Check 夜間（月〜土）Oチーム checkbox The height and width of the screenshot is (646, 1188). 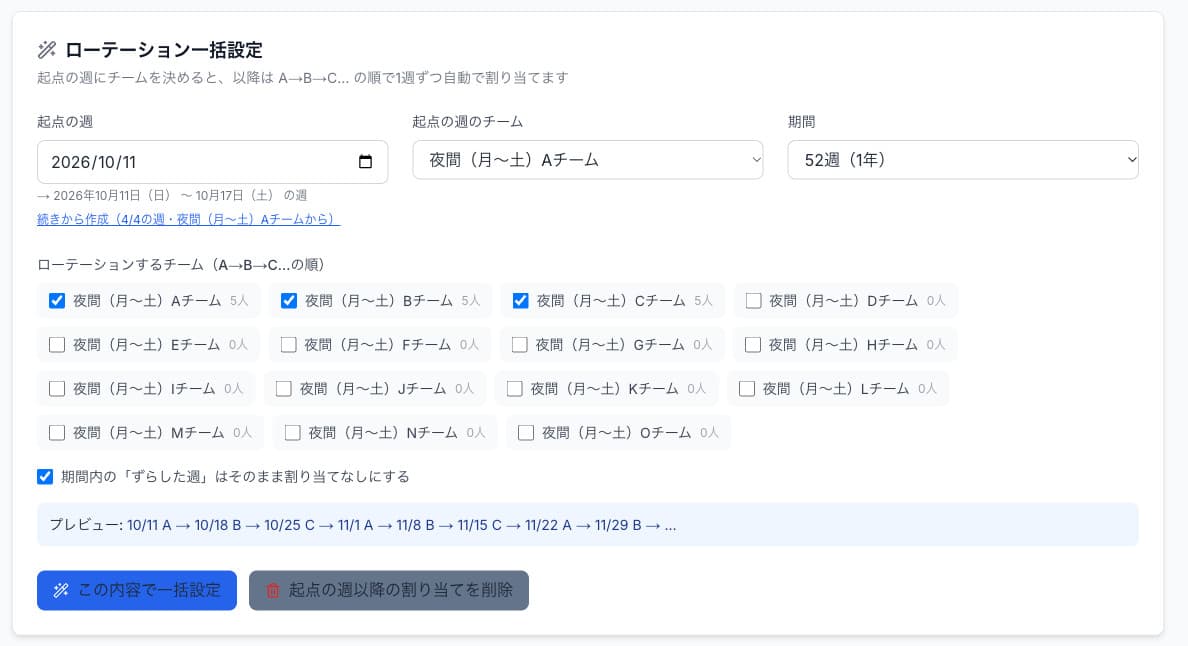coord(526,432)
